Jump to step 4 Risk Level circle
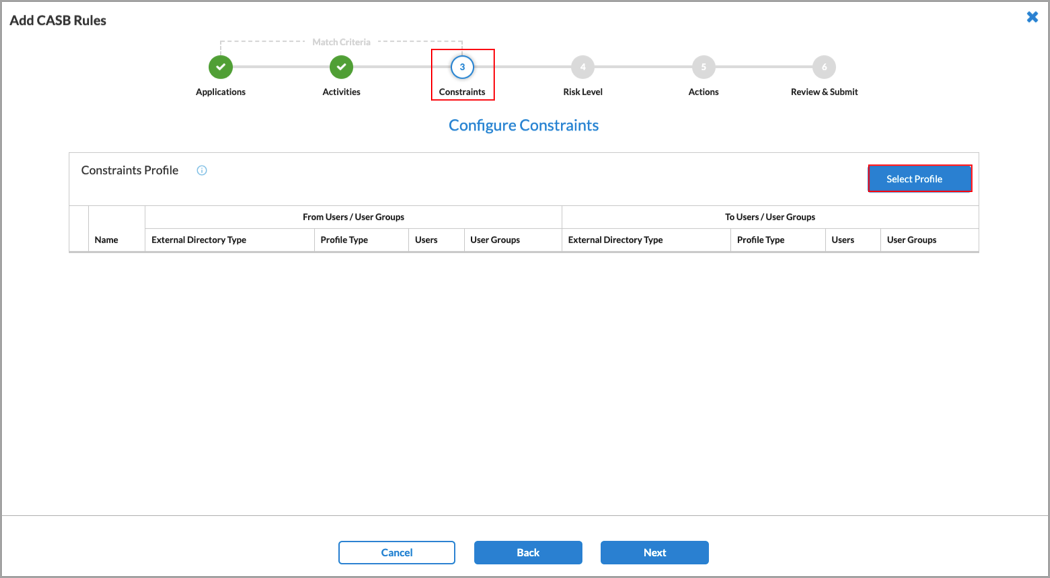Image resolution: width=1050 pixels, height=578 pixels. [582, 67]
